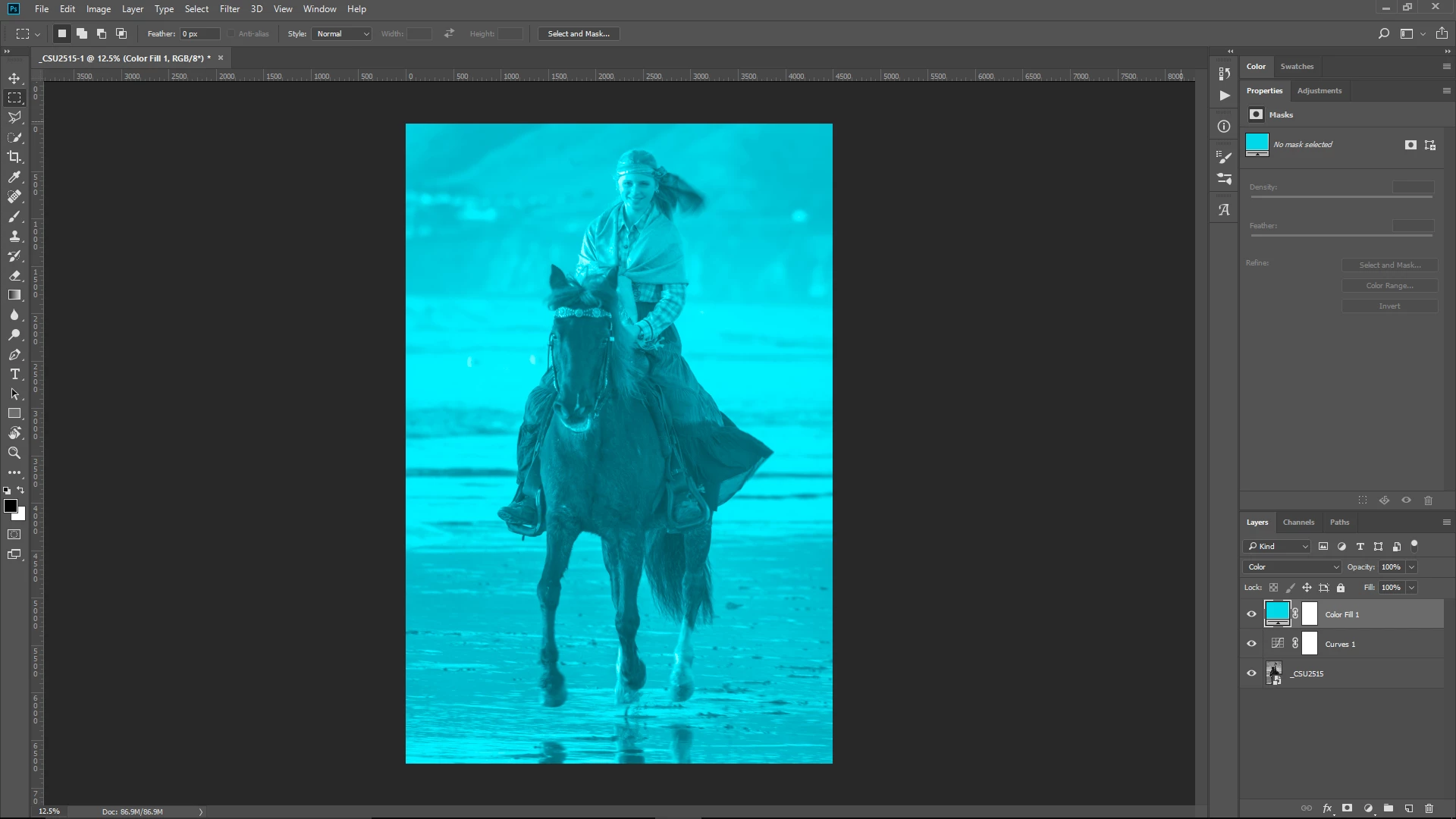
Task: Click the foreground color swatch
Action: [10, 506]
